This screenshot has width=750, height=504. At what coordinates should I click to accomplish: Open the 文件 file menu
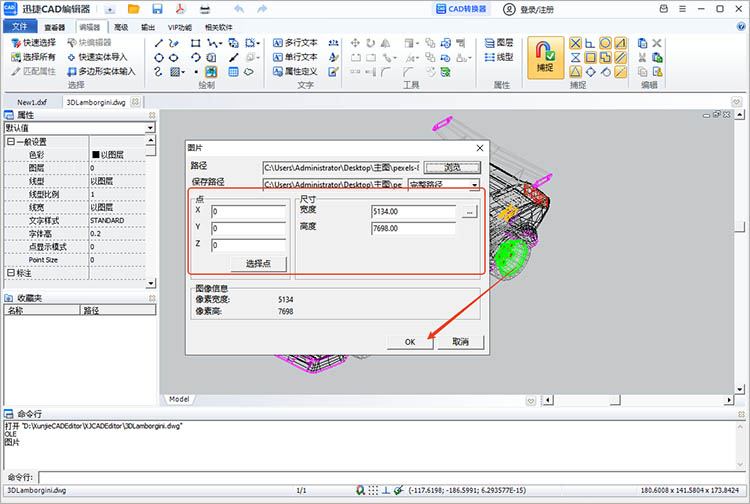click(x=19, y=27)
